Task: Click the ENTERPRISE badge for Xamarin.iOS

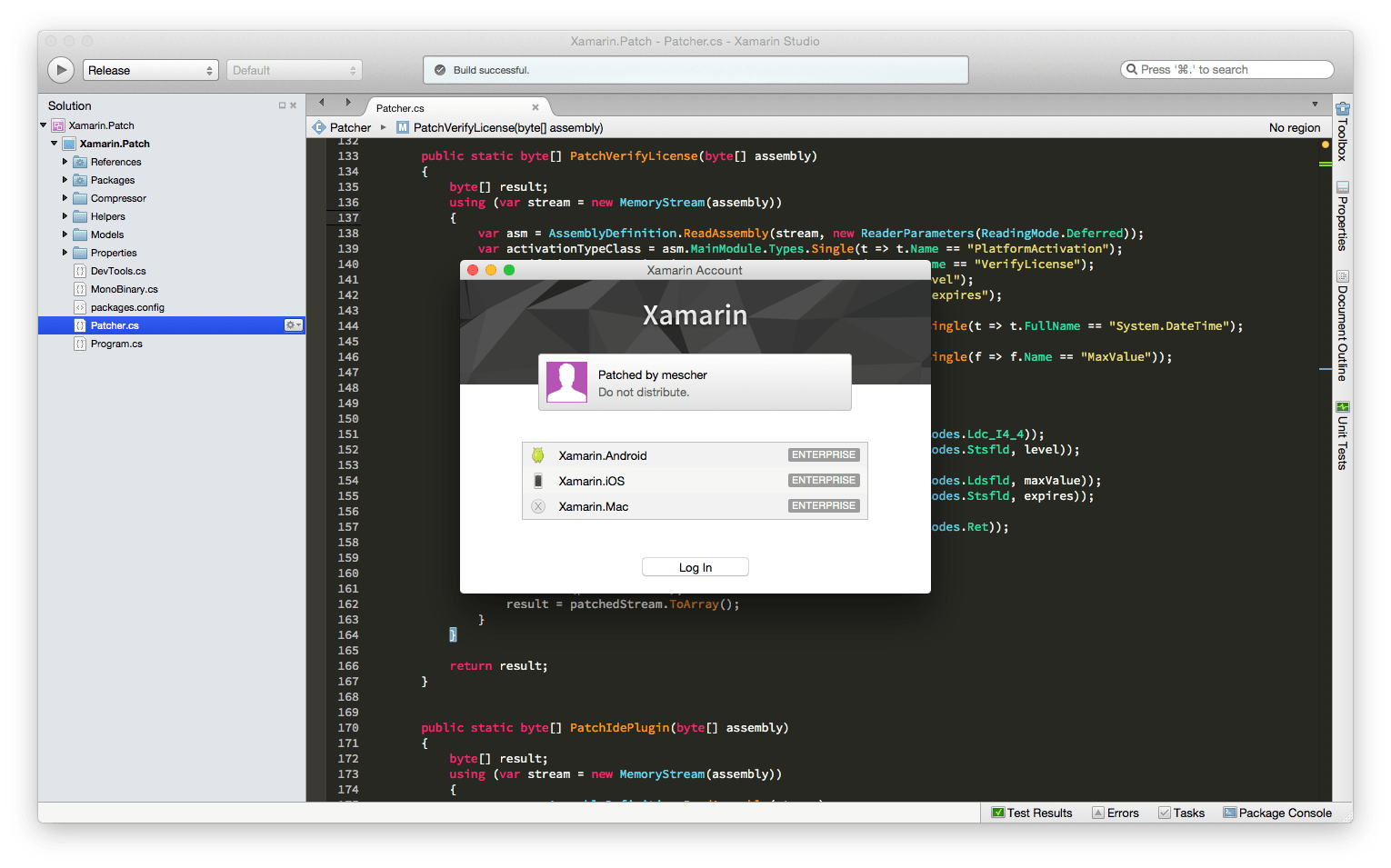Action: coord(824,480)
